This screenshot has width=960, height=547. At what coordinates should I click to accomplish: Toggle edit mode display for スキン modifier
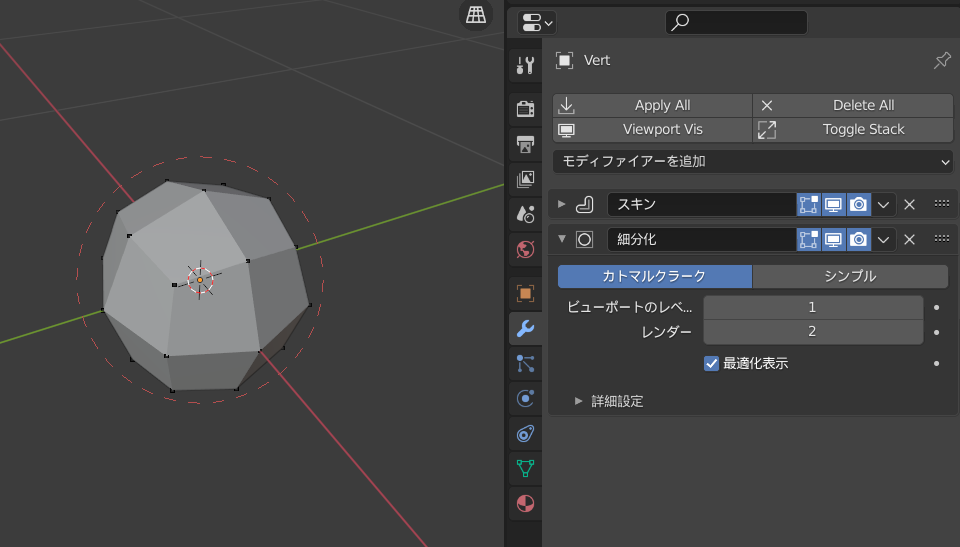coord(808,204)
